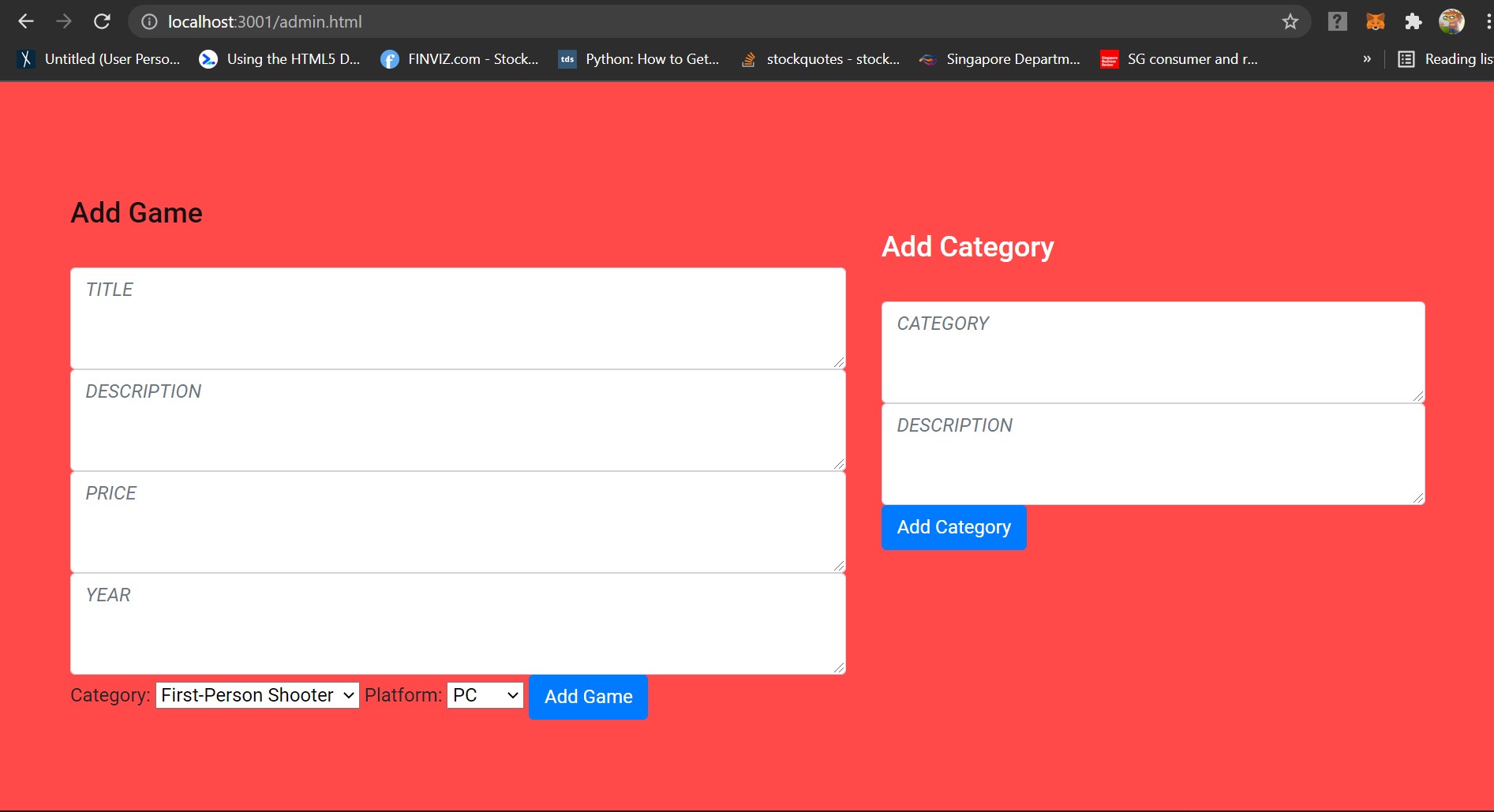This screenshot has width=1494, height=812.
Task: Expand the Category dropdown
Action: (x=257, y=695)
